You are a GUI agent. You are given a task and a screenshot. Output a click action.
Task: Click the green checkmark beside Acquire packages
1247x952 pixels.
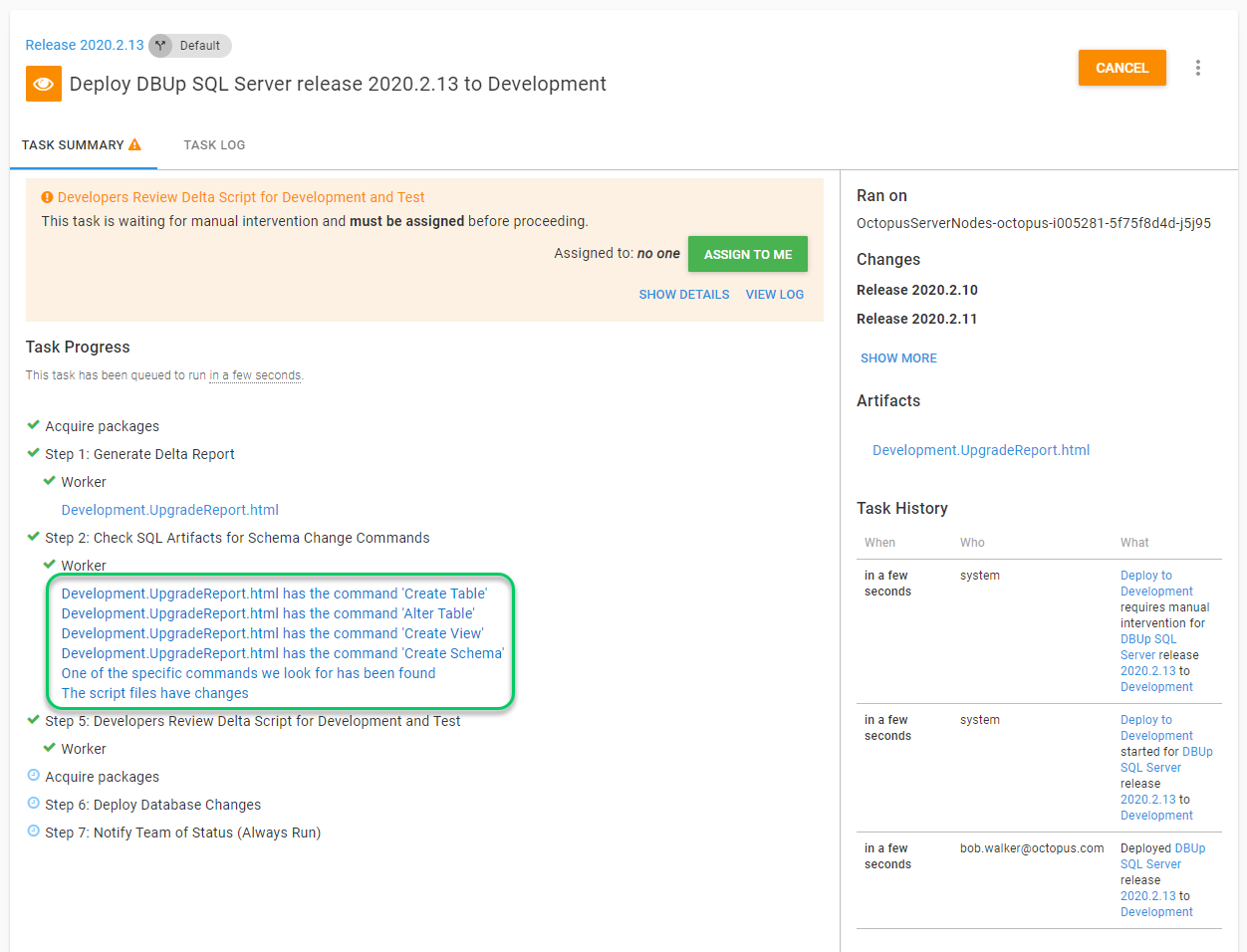click(x=33, y=425)
